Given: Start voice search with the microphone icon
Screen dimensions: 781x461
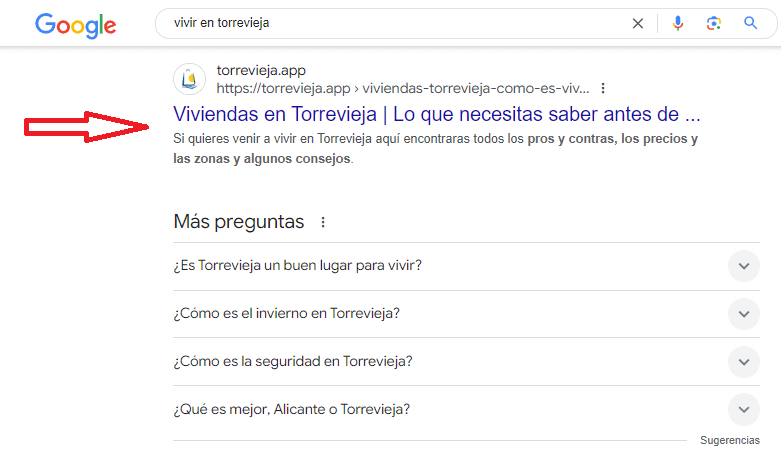Looking at the screenshot, I should (x=677, y=23).
